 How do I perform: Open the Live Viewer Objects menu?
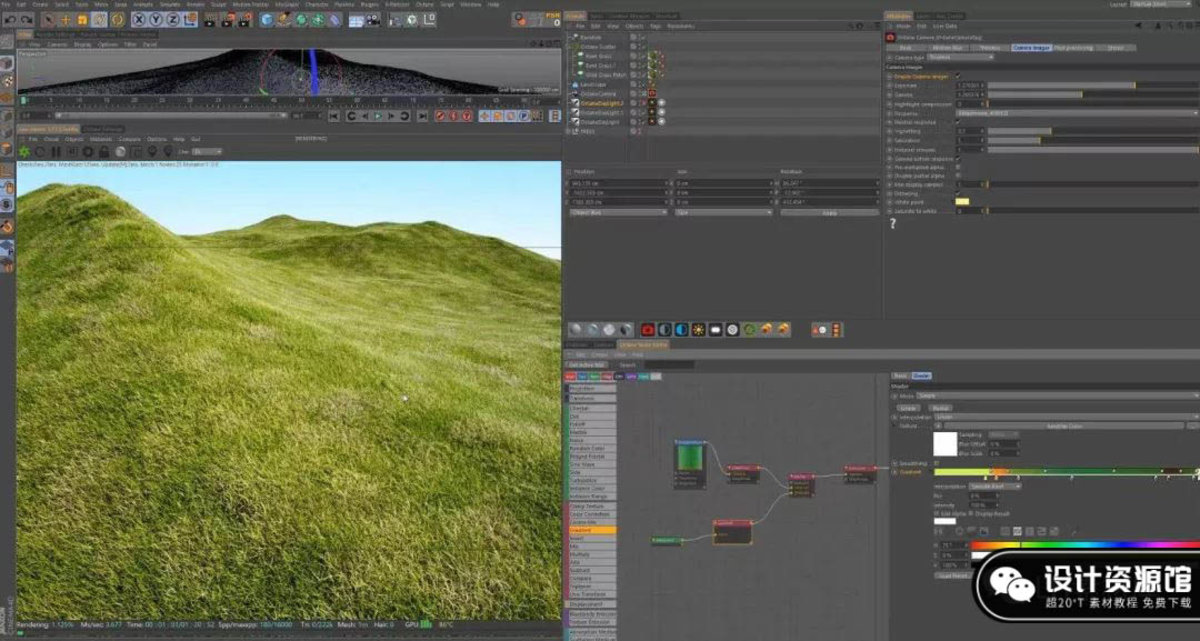pos(75,139)
